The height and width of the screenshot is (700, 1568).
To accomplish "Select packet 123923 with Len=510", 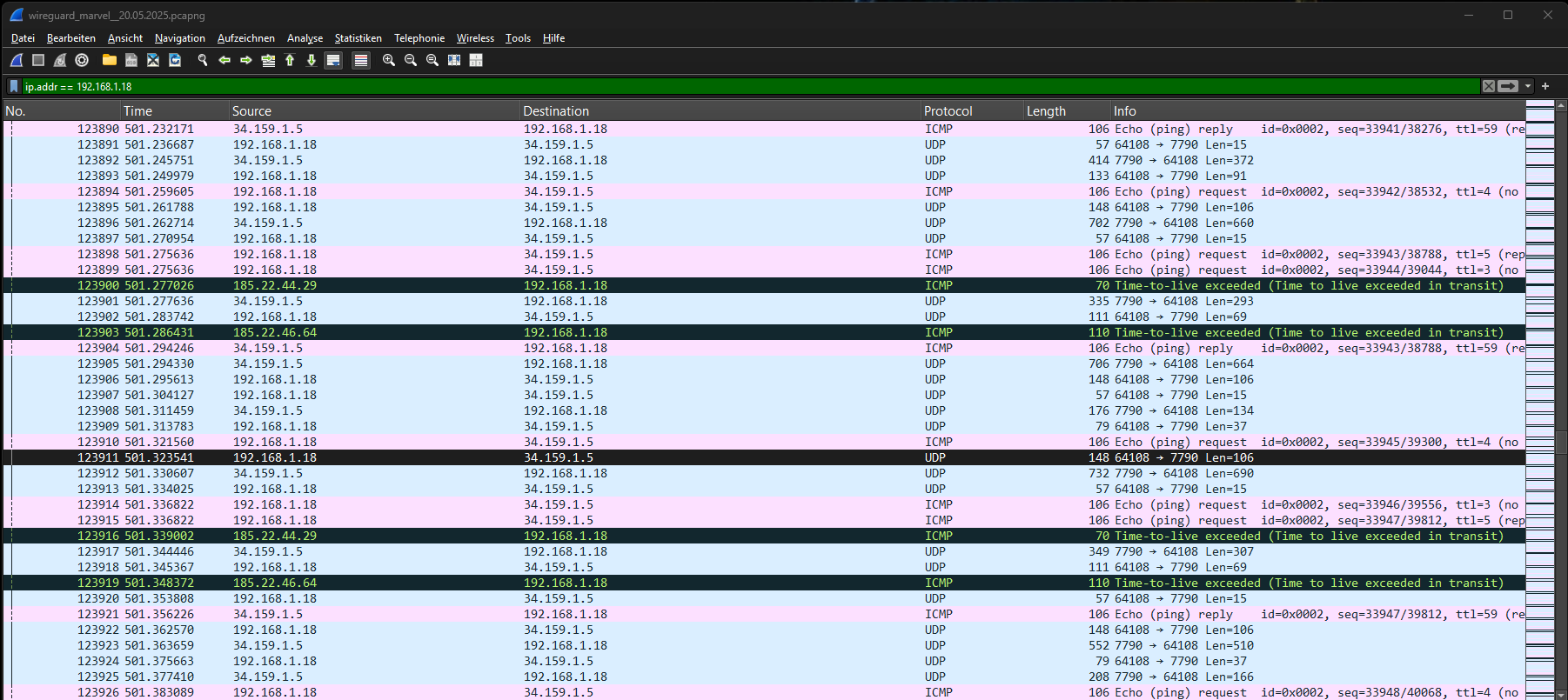I will (764, 645).
